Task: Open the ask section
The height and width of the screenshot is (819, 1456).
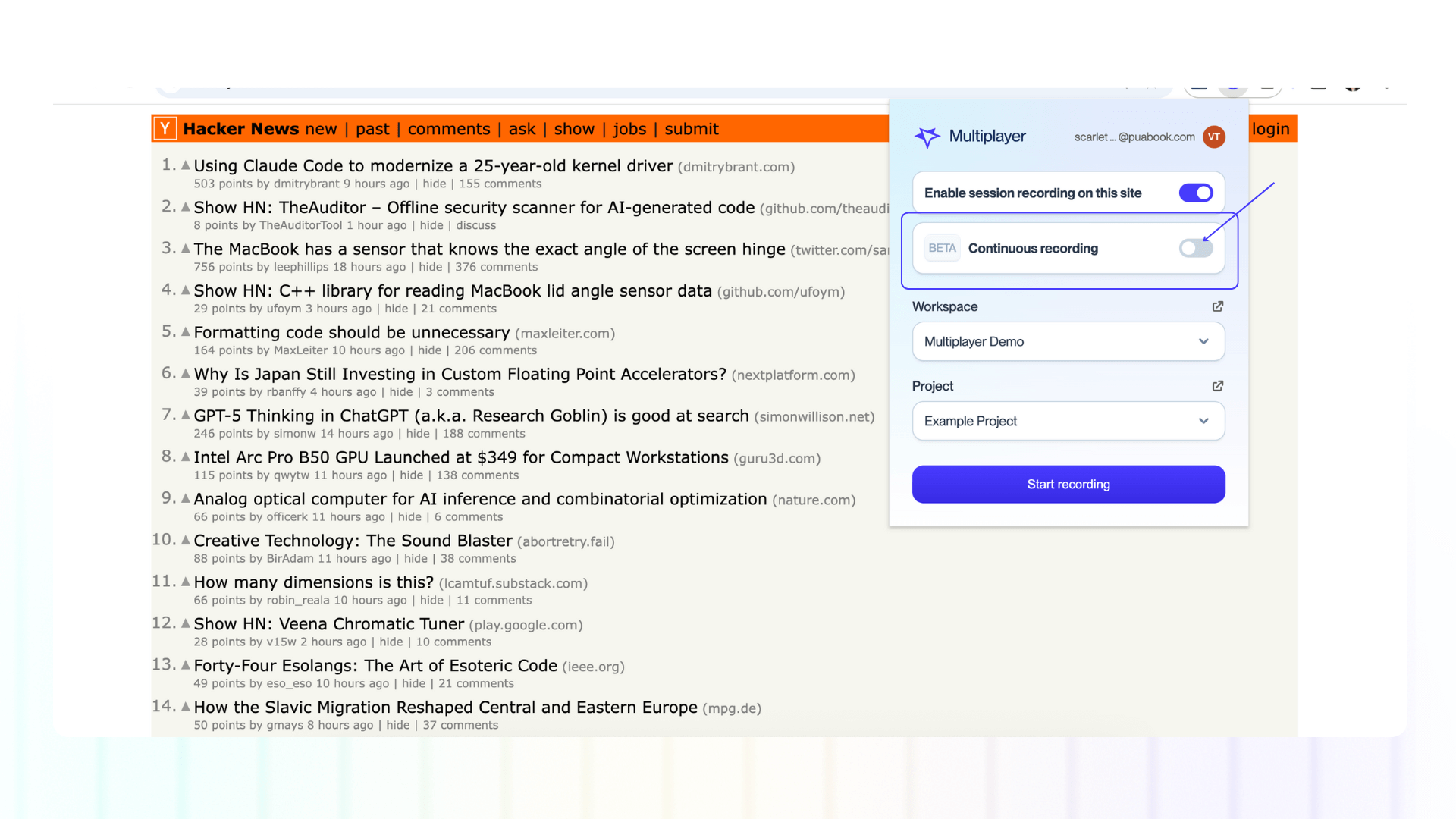Action: pyautogui.click(x=522, y=129)
